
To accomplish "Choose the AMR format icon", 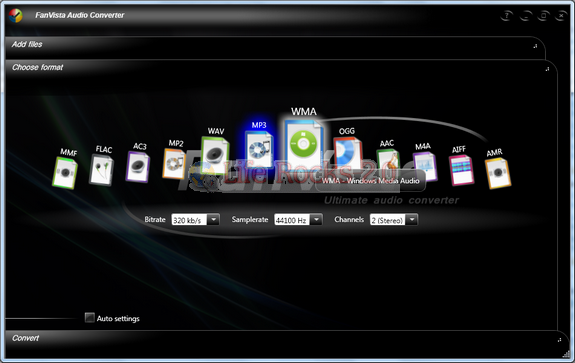I will (x=498, y=173).
